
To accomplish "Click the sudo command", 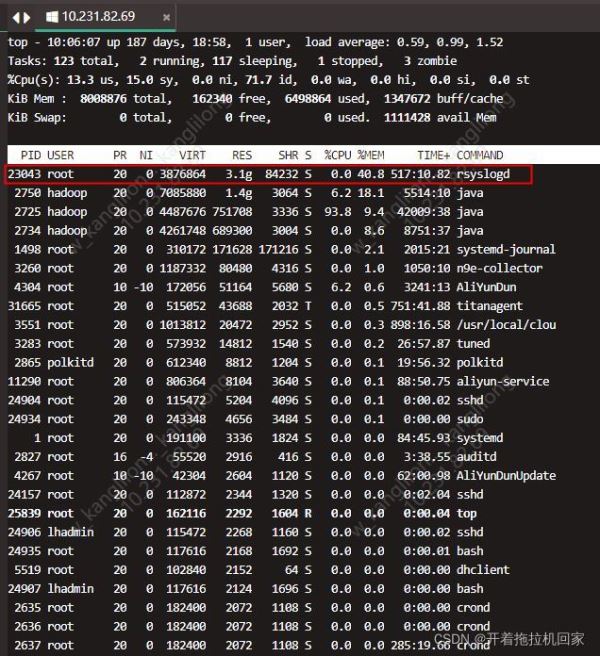I will pyautogui.click(x=470, y=419).
